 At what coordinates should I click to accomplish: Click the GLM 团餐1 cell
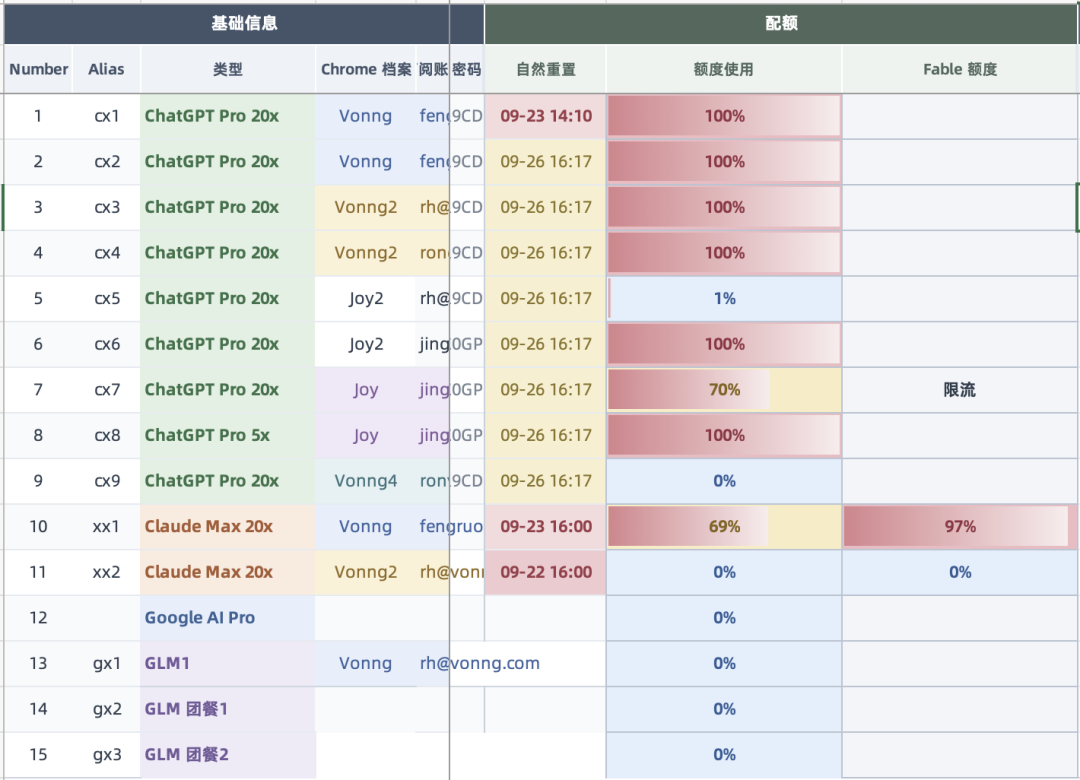(x=228, y=708)
